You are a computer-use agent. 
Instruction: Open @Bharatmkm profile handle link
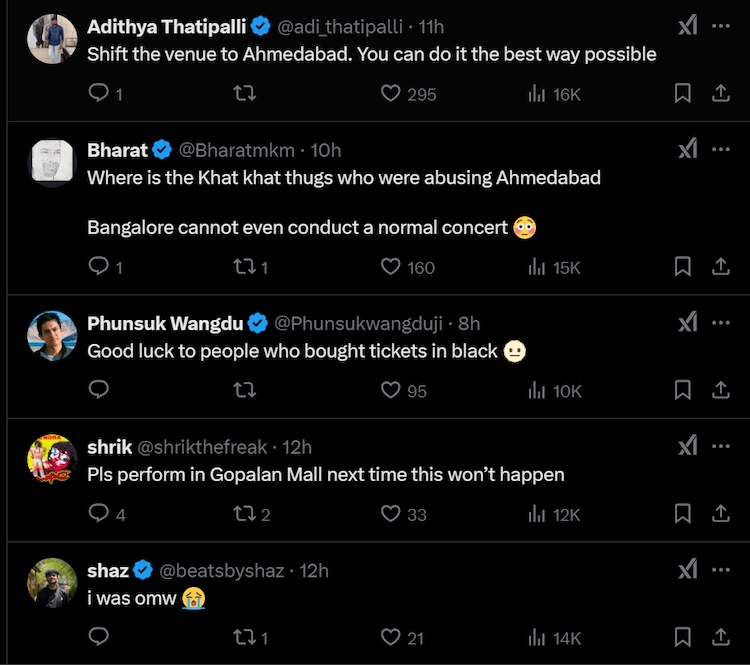click(x=237, y=150)
